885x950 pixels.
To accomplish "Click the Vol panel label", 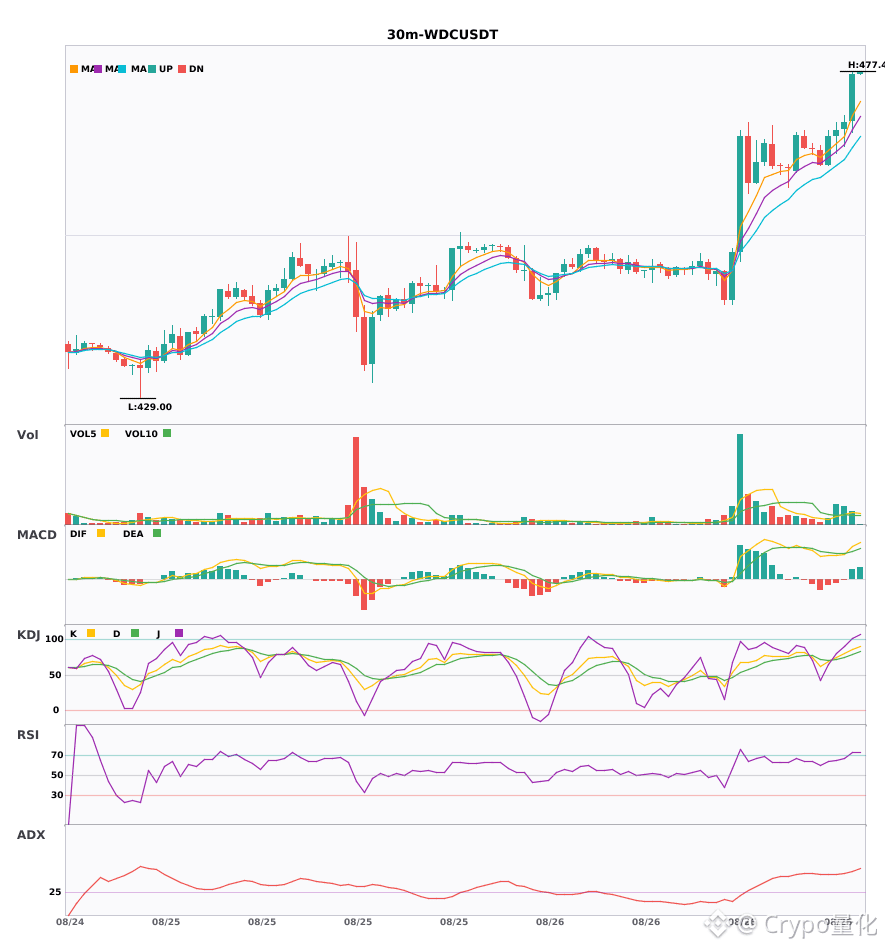I will (x=27, y=435).
